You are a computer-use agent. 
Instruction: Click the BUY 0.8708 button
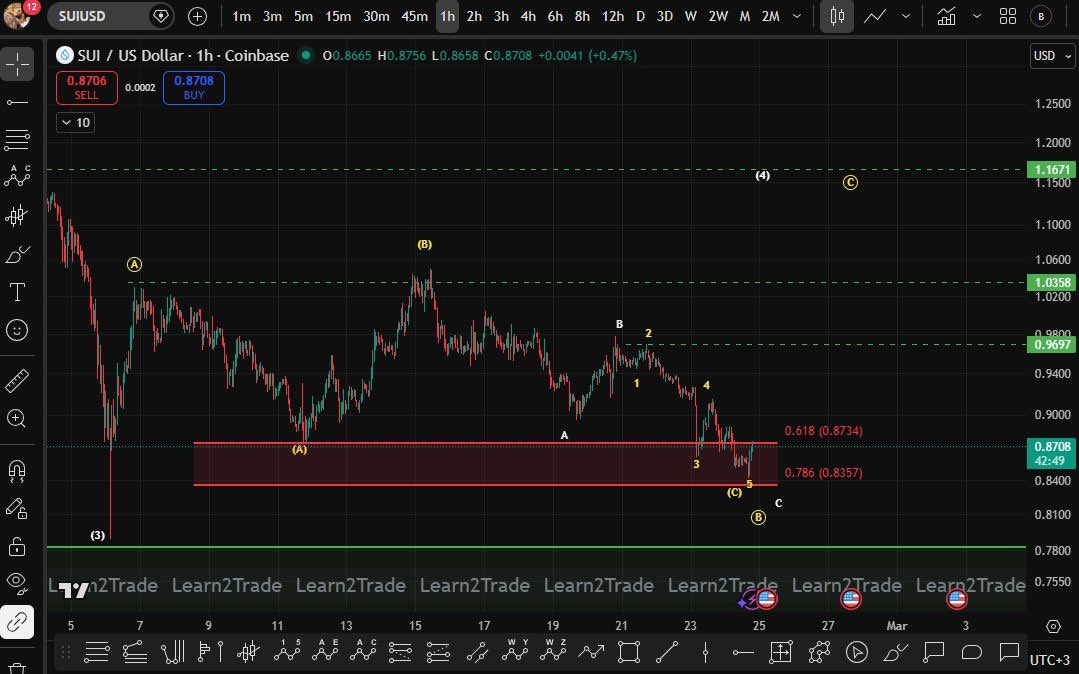[194, 87]
